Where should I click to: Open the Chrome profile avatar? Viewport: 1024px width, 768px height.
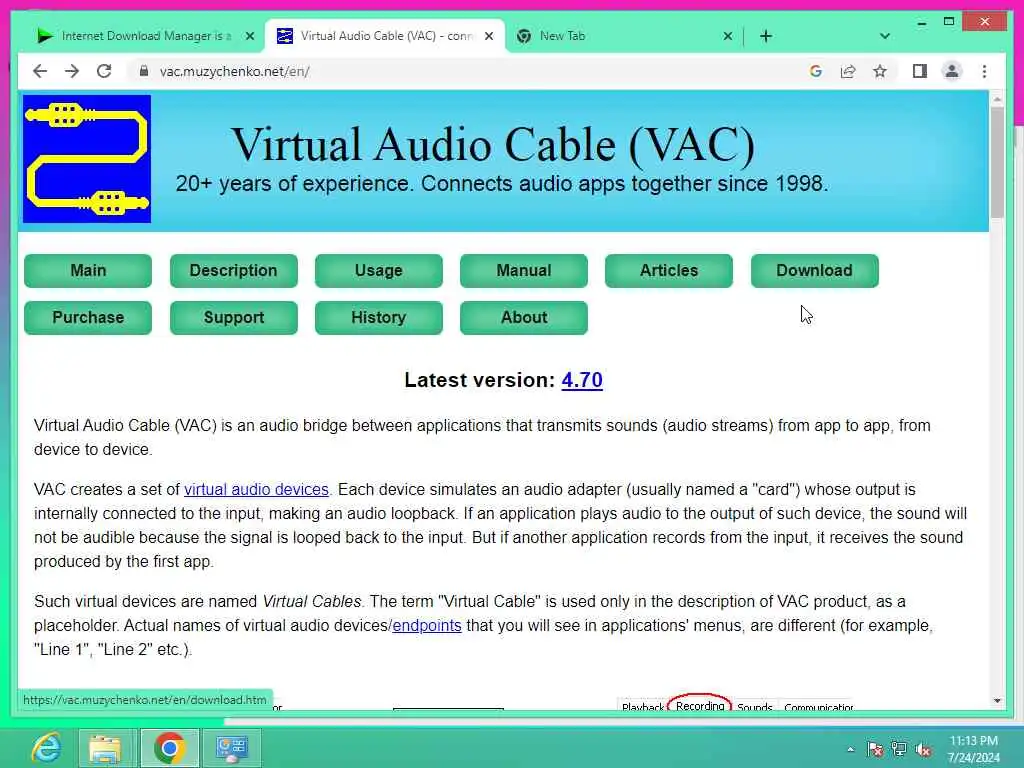coord(952,71)
